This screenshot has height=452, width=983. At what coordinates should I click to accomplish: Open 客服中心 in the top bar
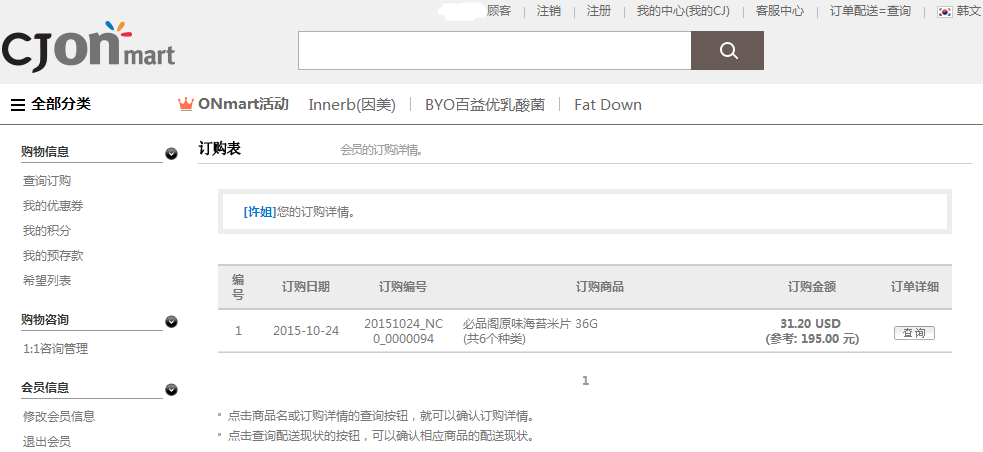[780, 11]
